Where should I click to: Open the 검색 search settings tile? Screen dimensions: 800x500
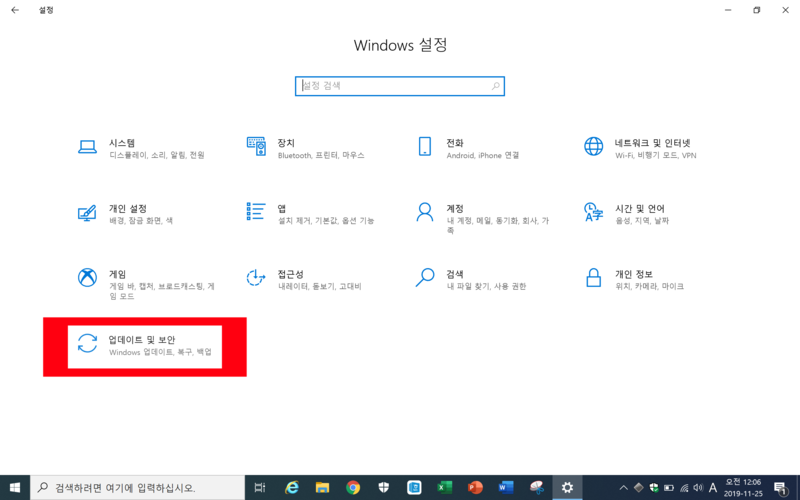(x=471, y=280)
